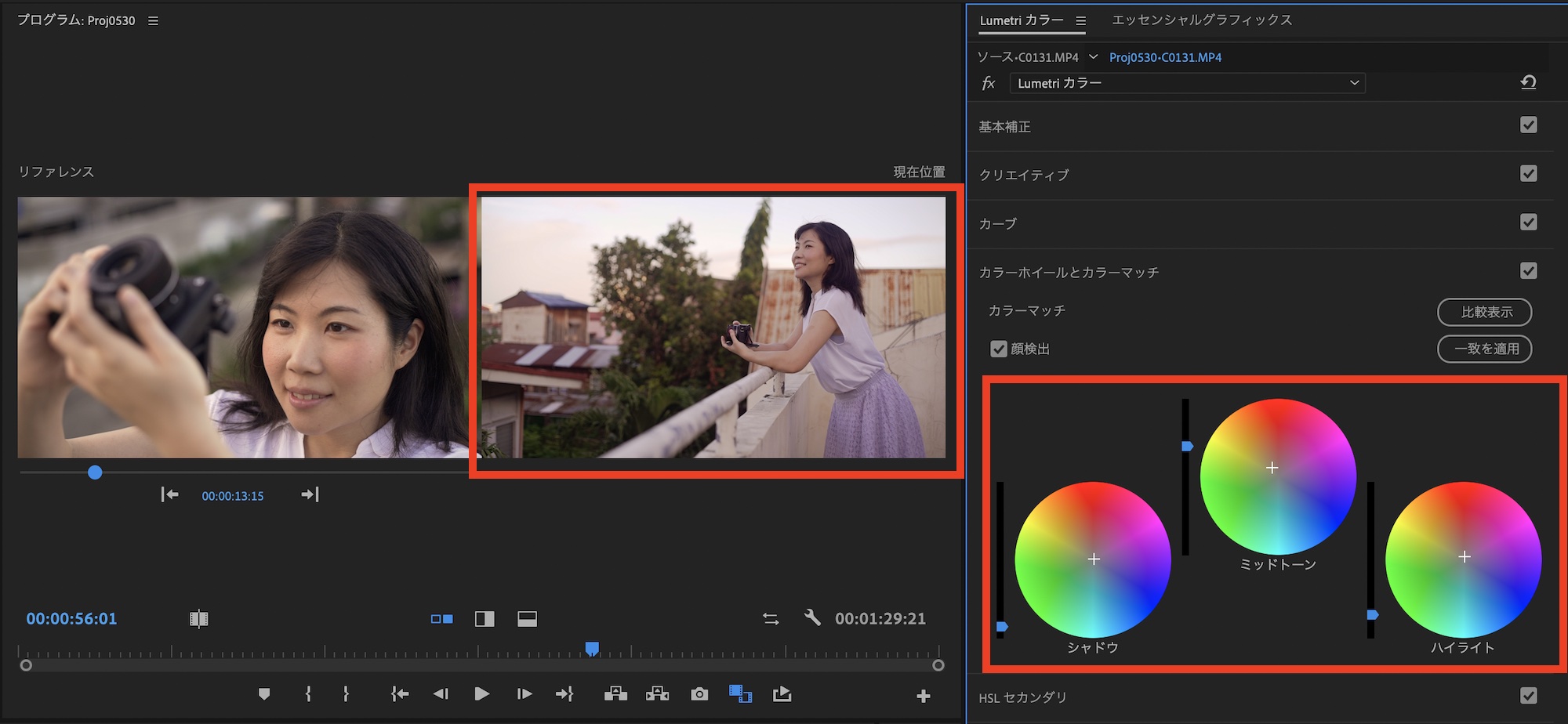Viewport: 1568px width, 724px height.
Task: Disable the 基本補正 section checkbox
Action: [x=1528, y=125]
